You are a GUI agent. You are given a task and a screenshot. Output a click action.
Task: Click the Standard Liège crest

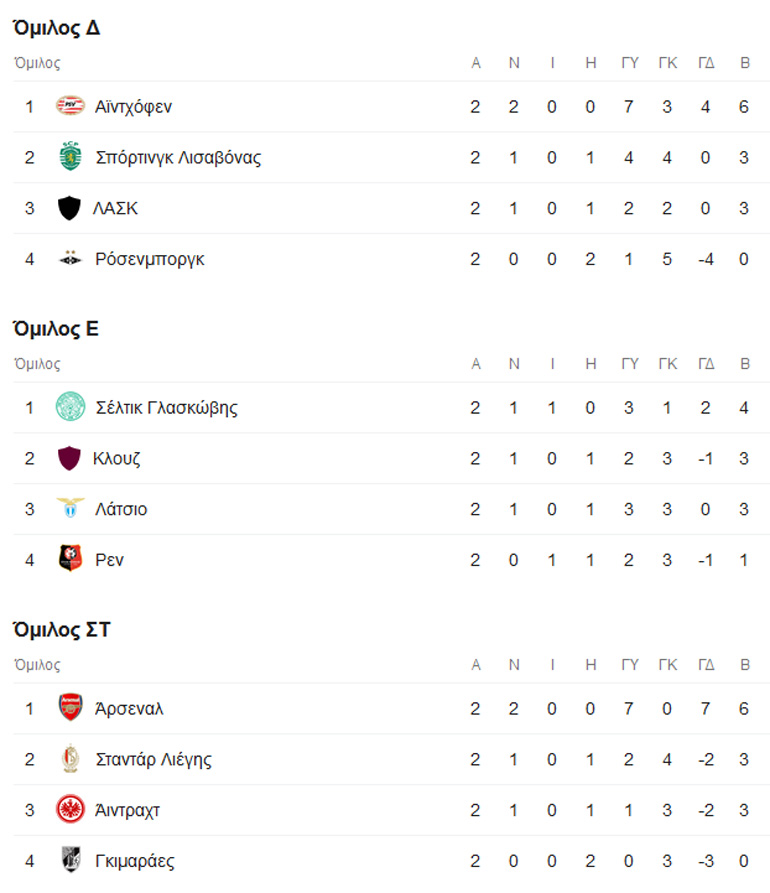(70, 759)
